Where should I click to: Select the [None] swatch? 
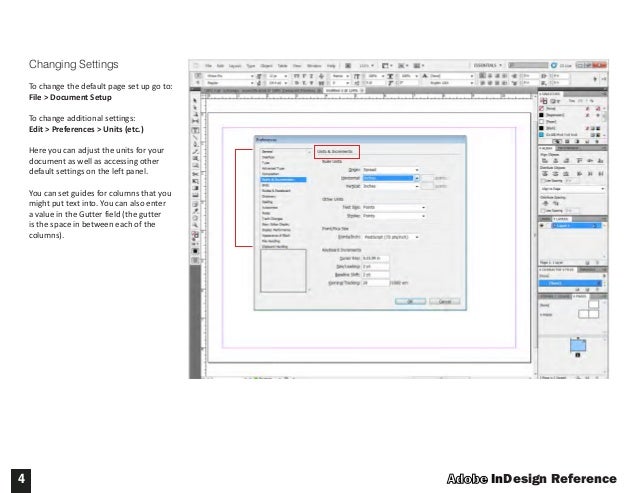(570, 109)
